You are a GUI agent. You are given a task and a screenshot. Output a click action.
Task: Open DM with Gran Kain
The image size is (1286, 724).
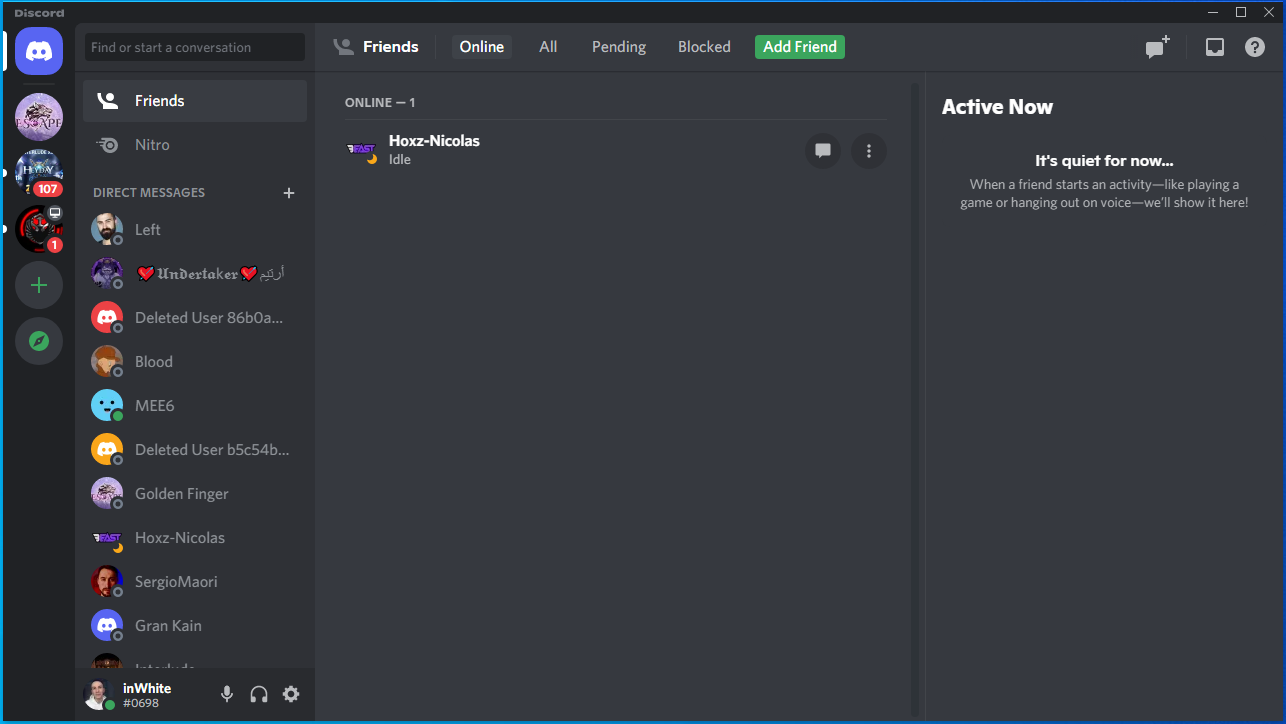pyautogui.click(x=195, y=625)
